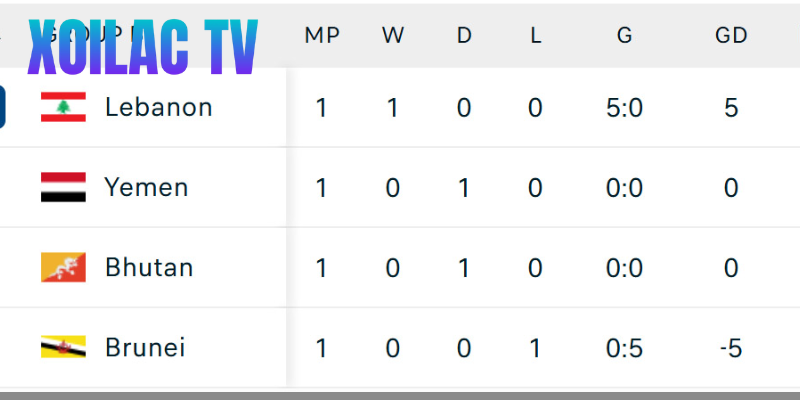The width and height of the screenshot is (800, 400).
Task: Click the D column header
Action: (x=464, y=35)
